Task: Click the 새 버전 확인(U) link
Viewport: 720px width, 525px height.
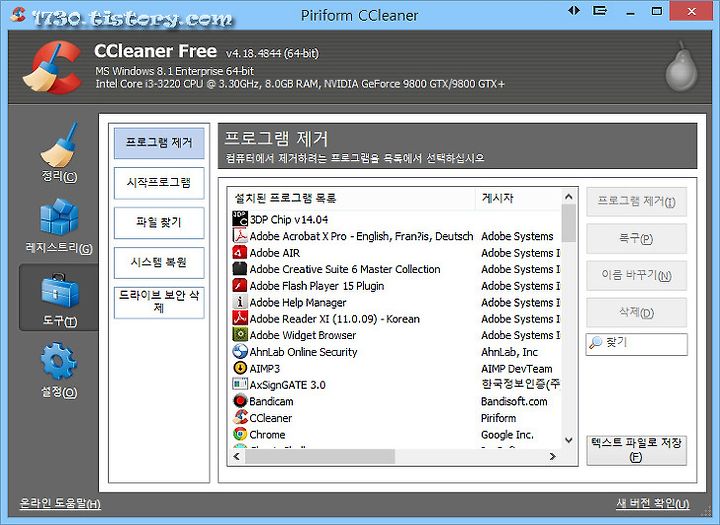Action: coord(652,503)
